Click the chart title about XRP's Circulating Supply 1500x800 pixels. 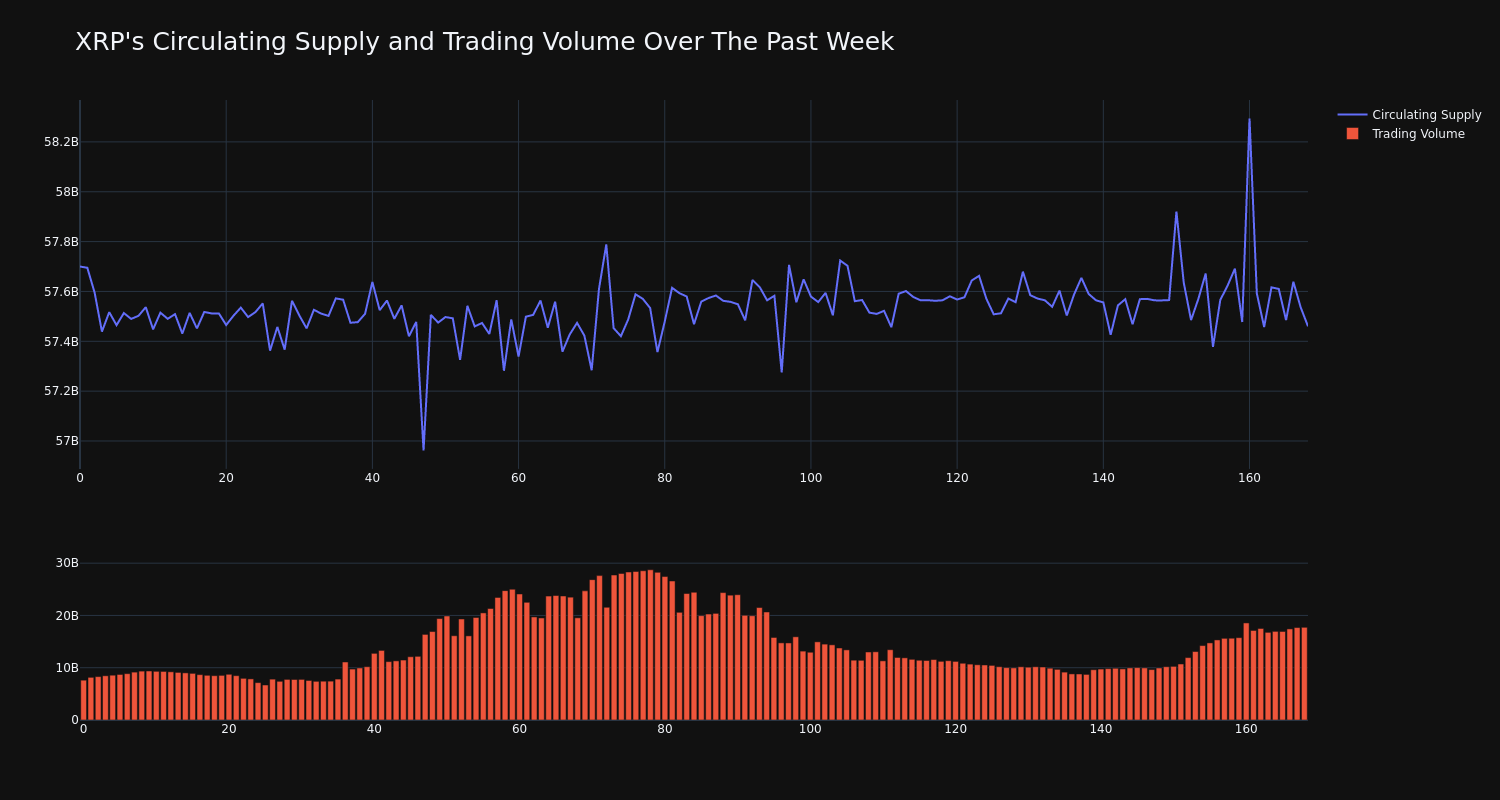484,42
